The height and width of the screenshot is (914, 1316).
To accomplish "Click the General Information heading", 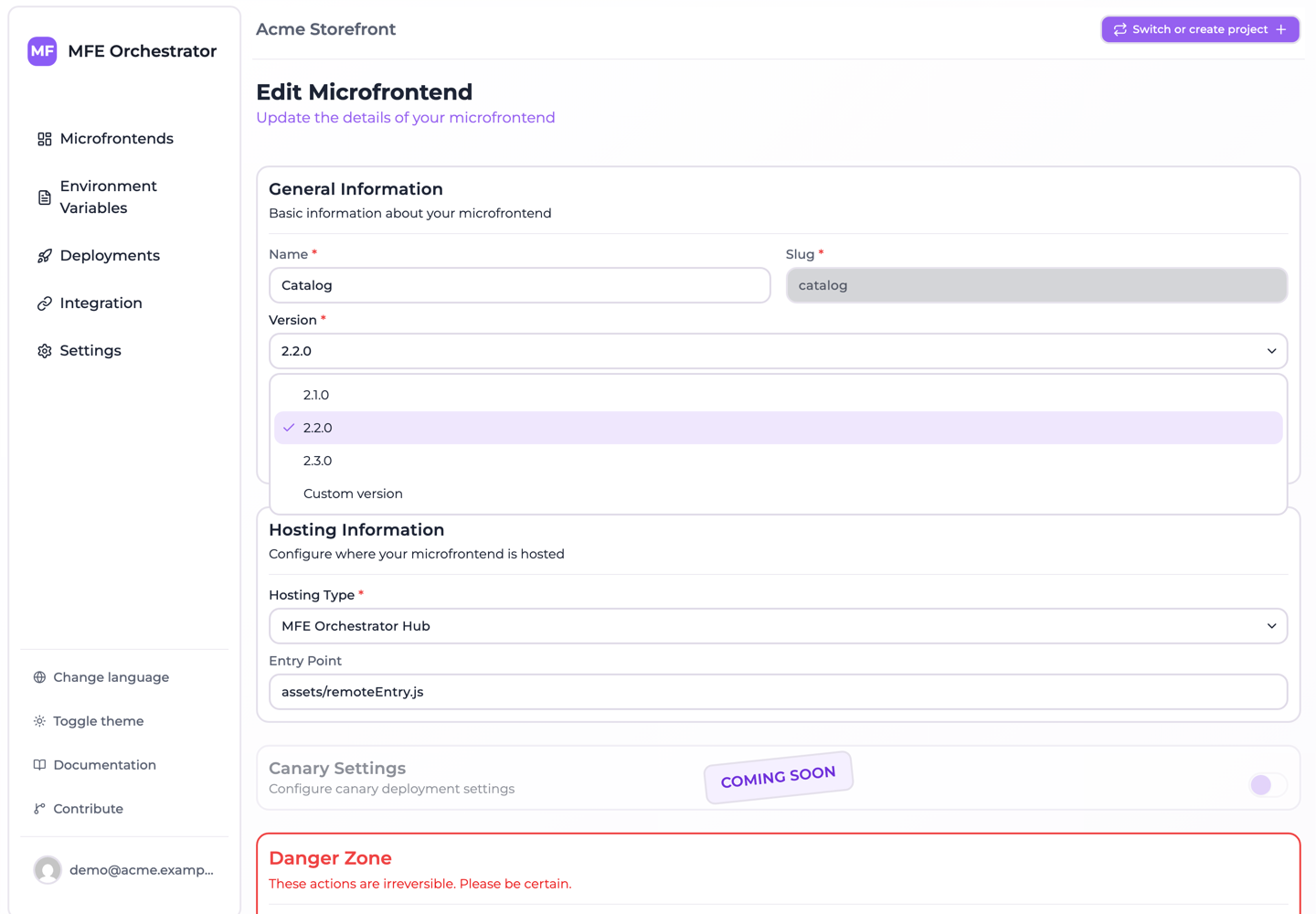I will pos(356,189).
